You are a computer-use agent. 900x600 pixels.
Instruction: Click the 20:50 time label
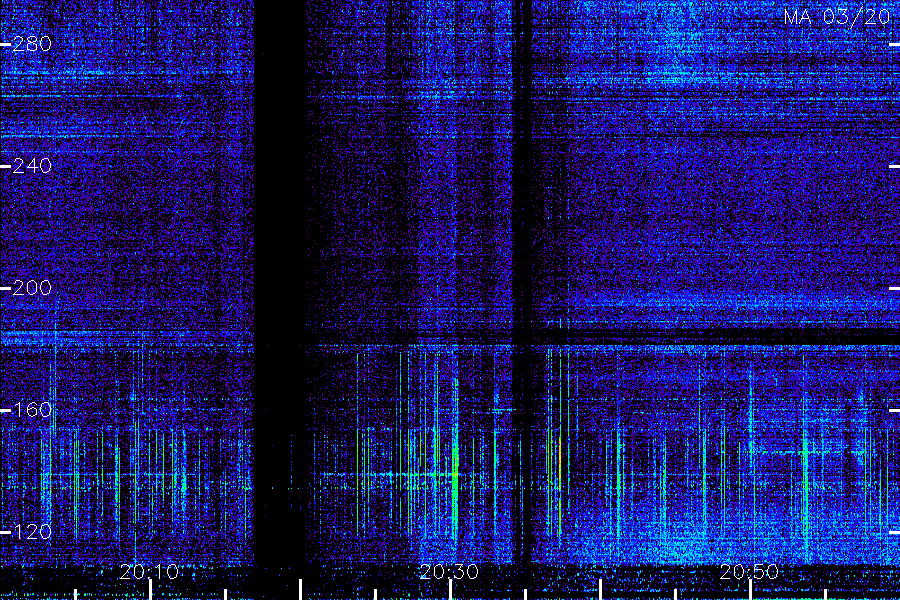pyautogui.click(x=749, y=572)
